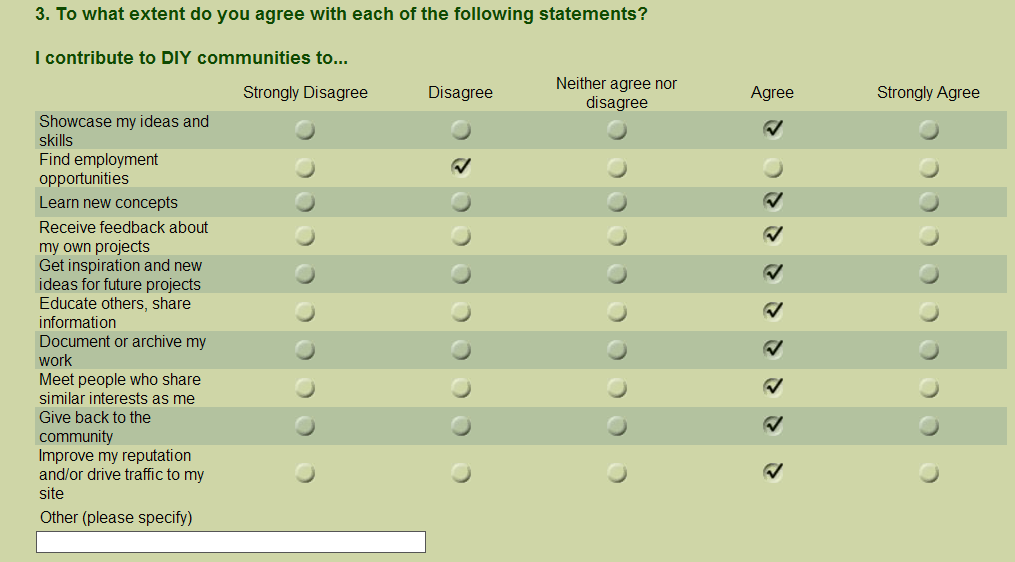
Task: Mark Strongly Agree for Get inspiration and new ideas
Action: pyautogui.click(x=928, y=274)
